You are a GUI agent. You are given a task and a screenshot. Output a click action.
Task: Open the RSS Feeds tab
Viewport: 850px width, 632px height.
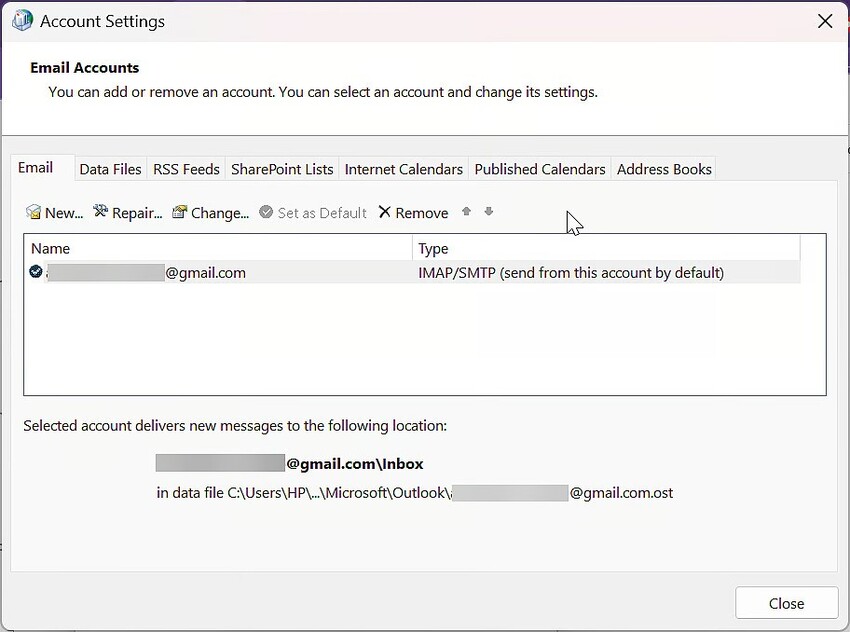click(x=186, y=169)
